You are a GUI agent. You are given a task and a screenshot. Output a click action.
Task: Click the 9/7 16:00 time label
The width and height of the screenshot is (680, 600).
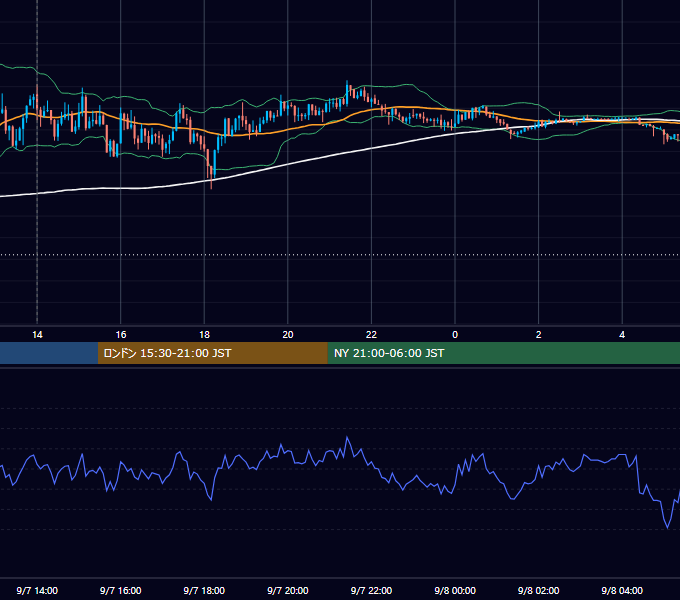[x=121, y=590]
